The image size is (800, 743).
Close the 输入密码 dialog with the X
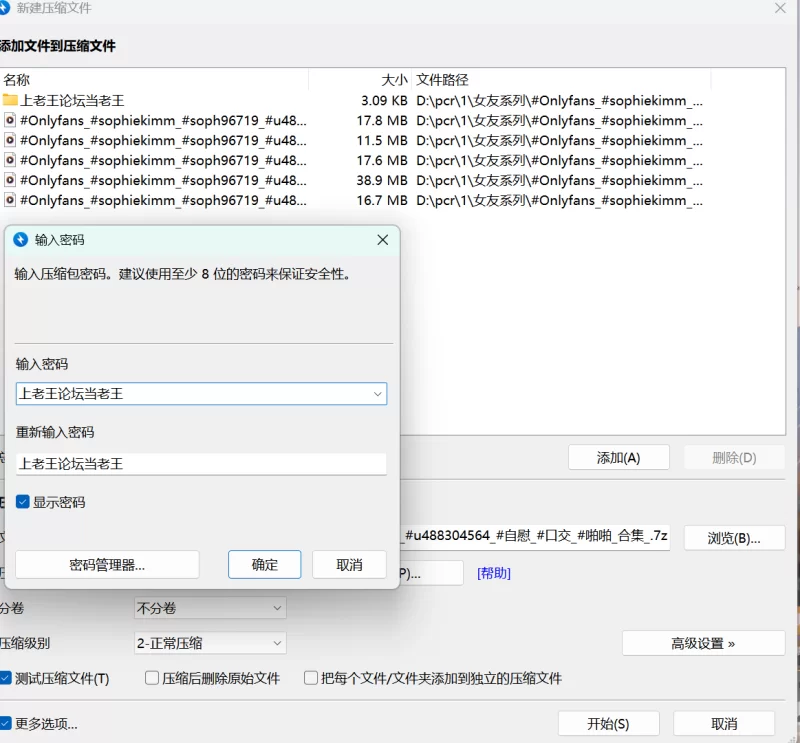[x=382, y=240]
